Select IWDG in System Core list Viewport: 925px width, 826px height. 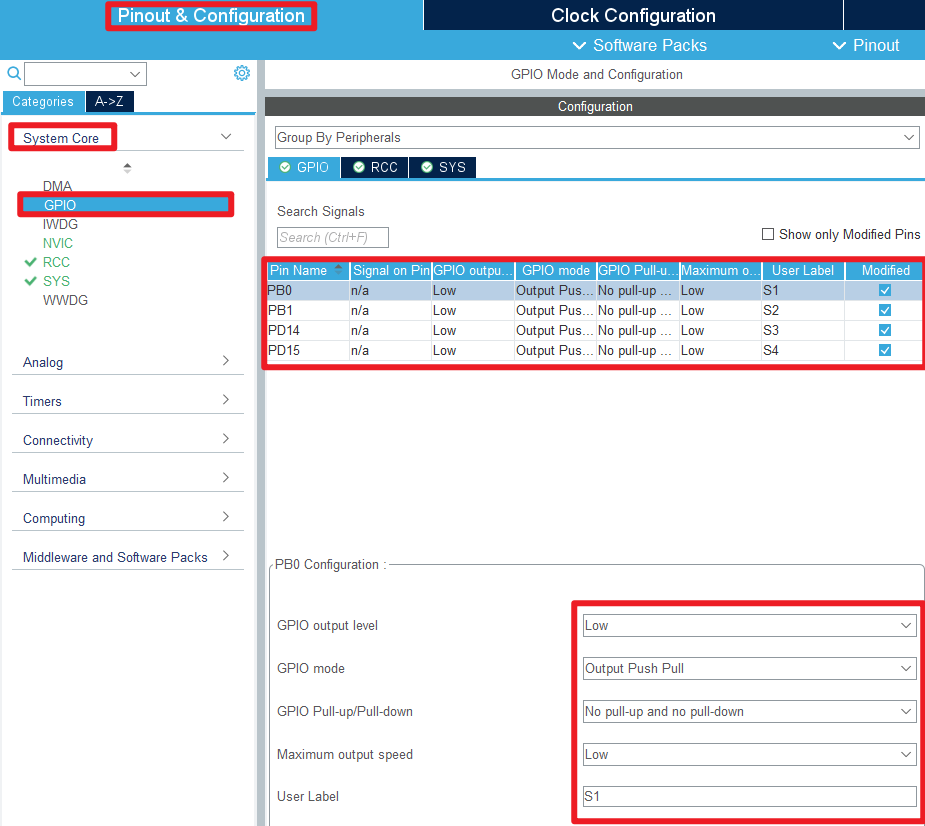tap(60, 224)
